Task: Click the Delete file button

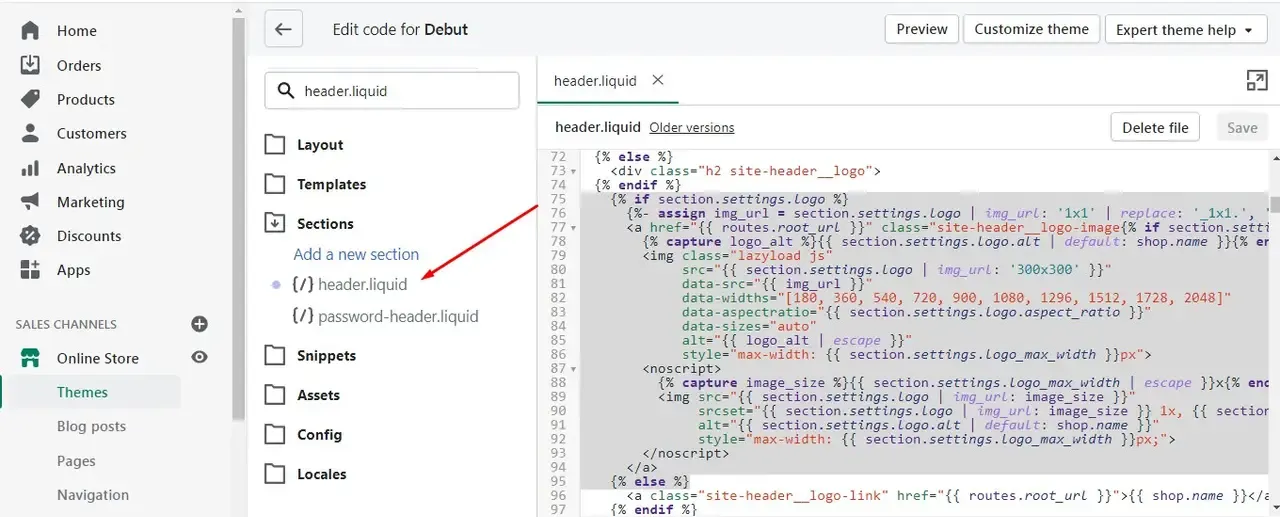Action: pos(1155,128)
